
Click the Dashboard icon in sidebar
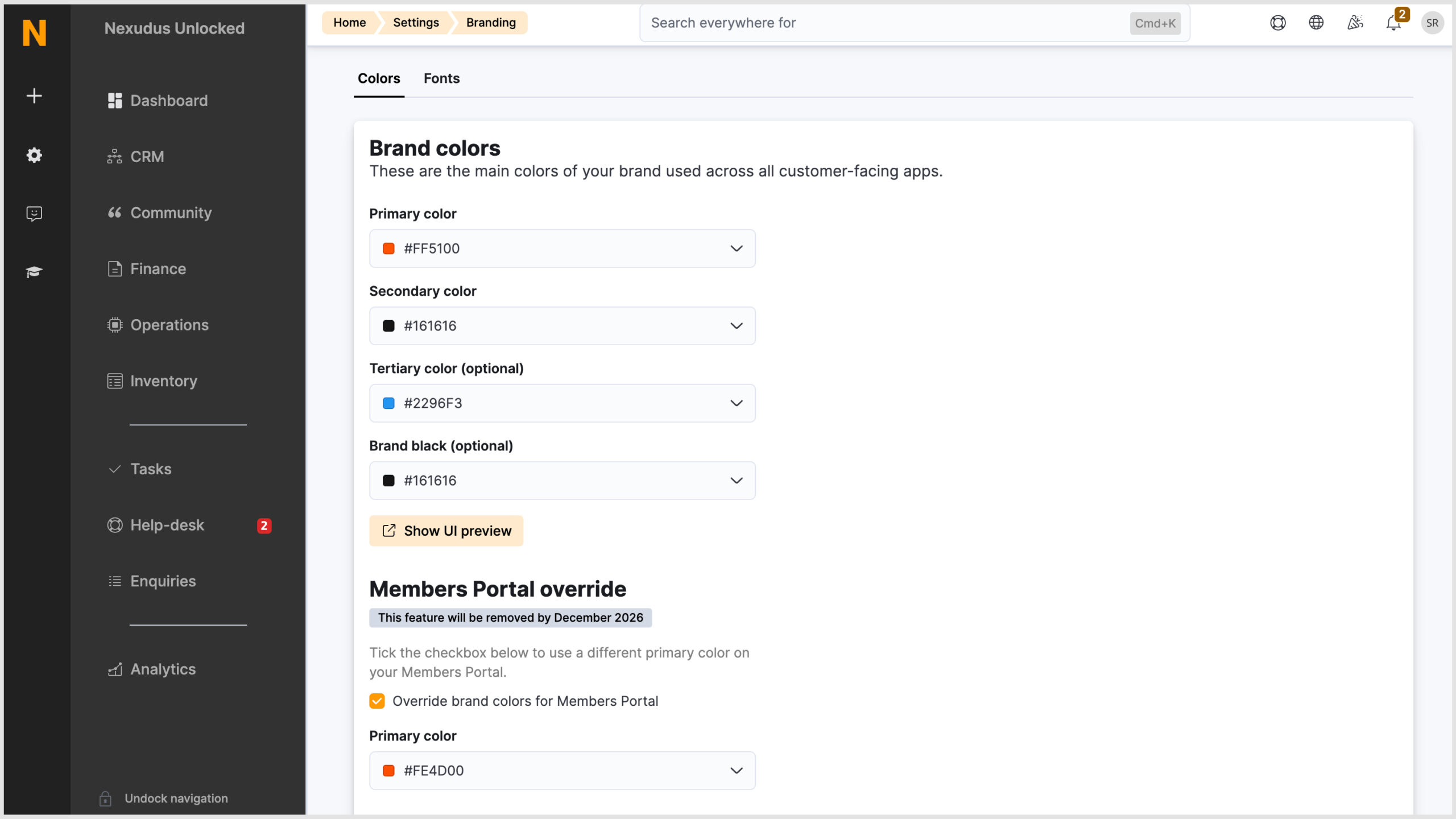point(115,101)
